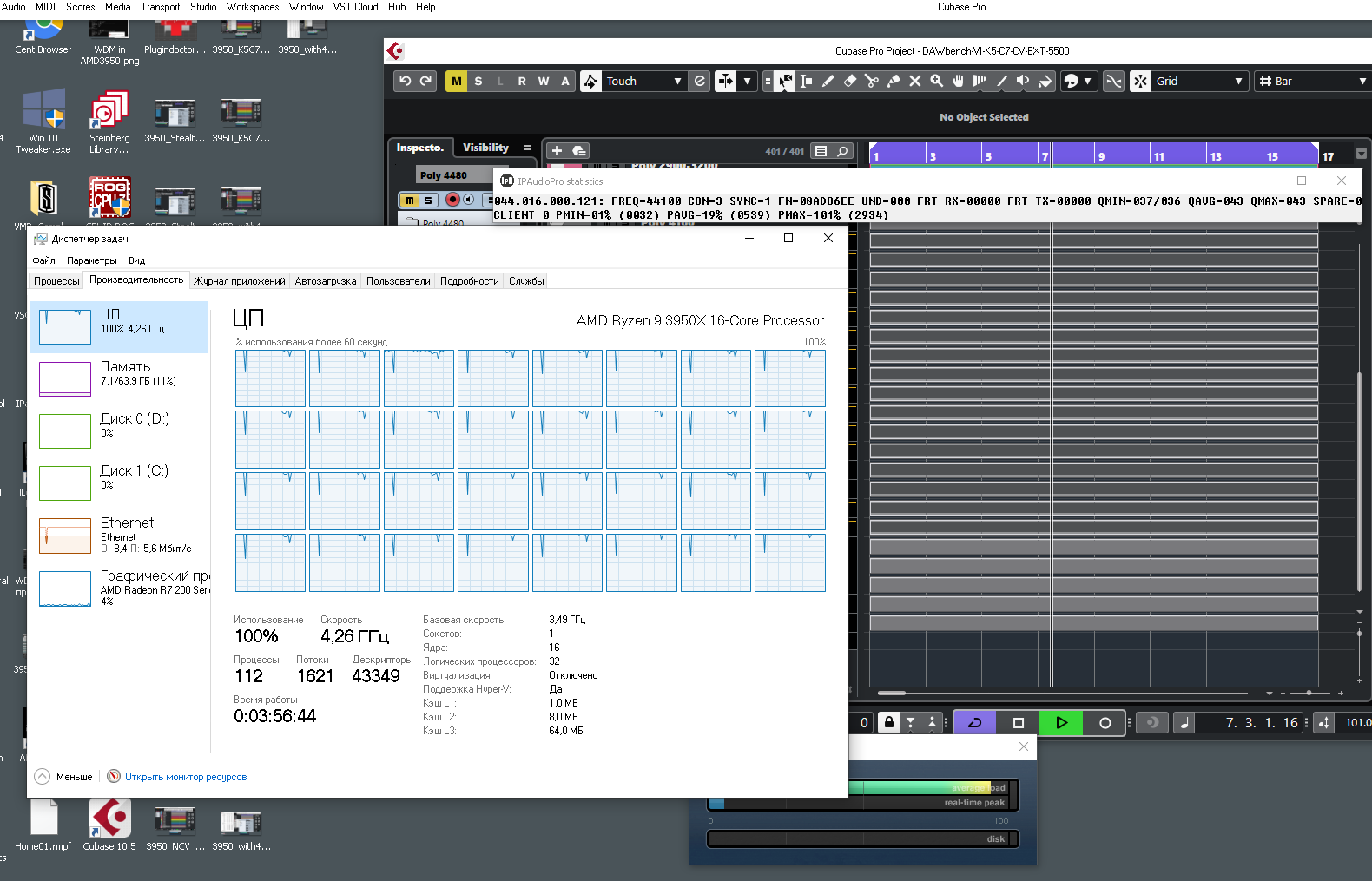Open the Touch automation mode dropdown
Viewport: 1372px width, 881px height.
643,81
